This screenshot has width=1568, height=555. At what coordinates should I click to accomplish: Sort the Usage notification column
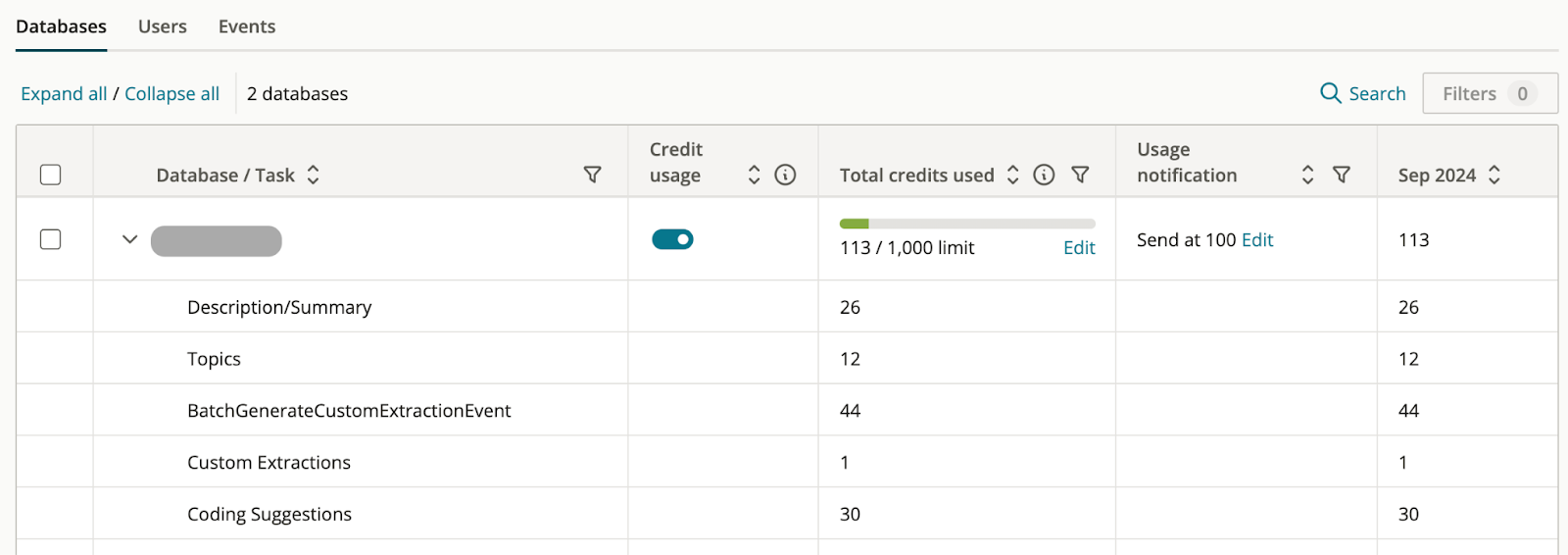(1307, 175)
